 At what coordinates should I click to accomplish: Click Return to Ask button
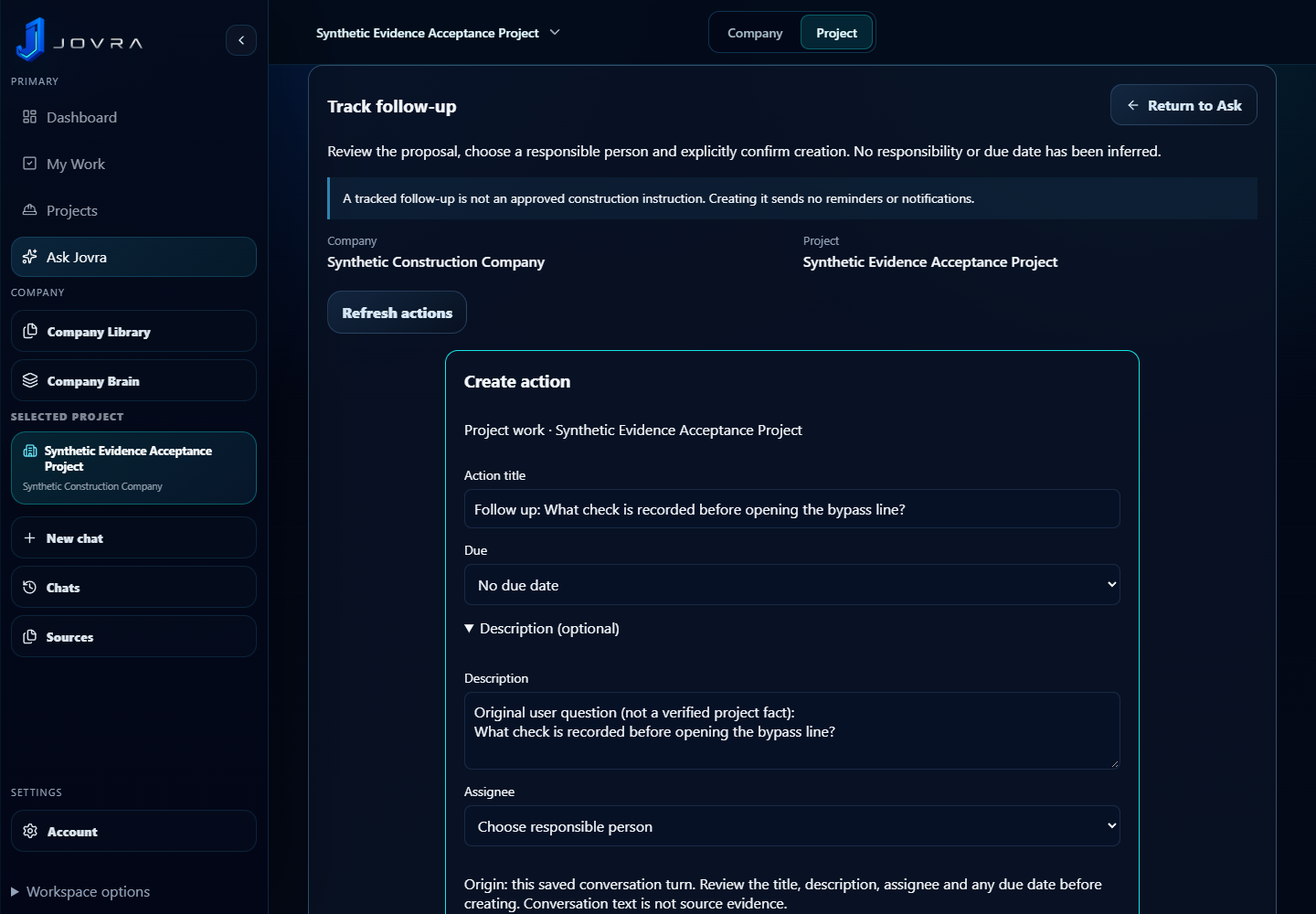(1183, 105)
